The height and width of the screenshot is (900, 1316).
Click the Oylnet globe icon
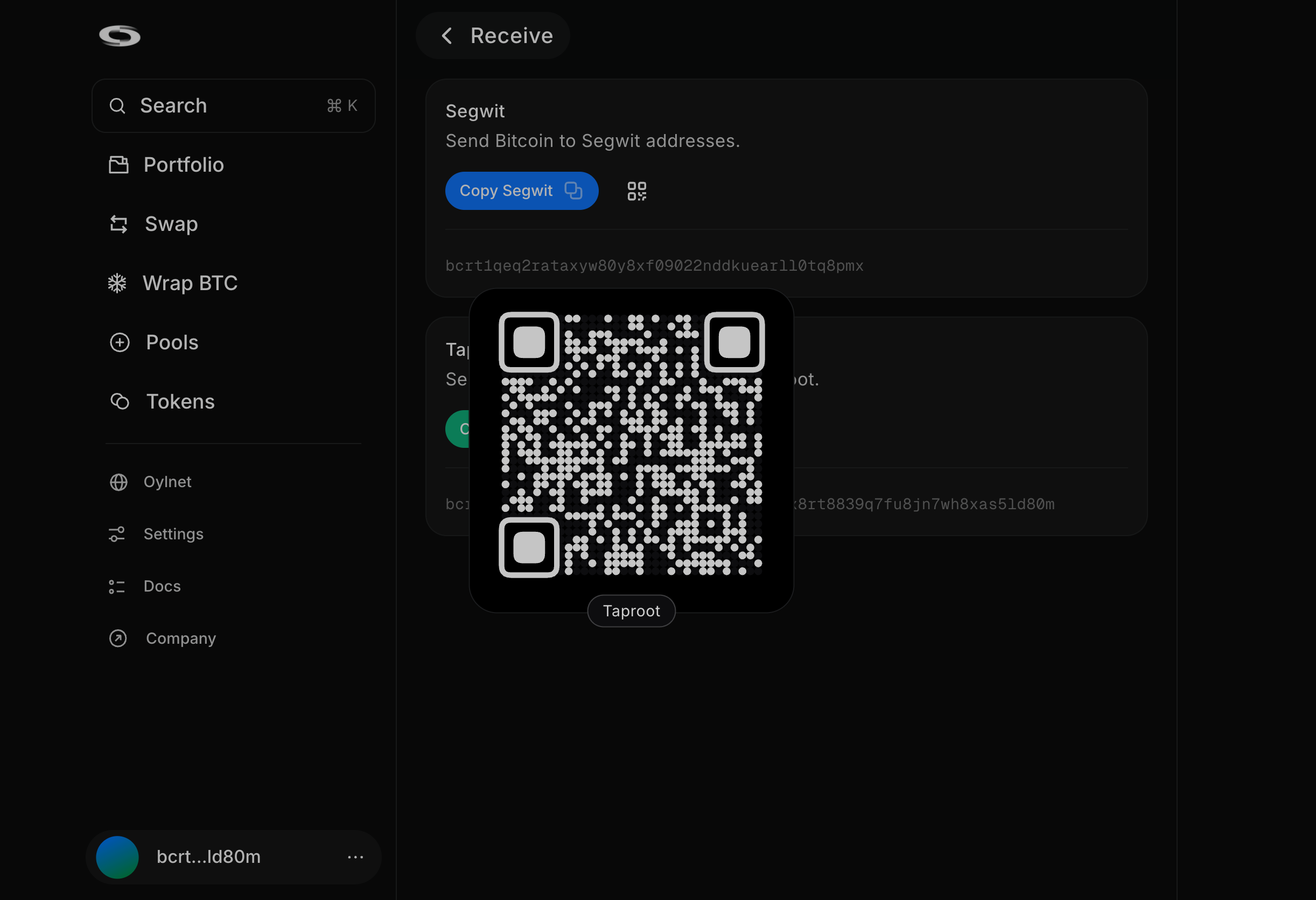coord(118,482)
